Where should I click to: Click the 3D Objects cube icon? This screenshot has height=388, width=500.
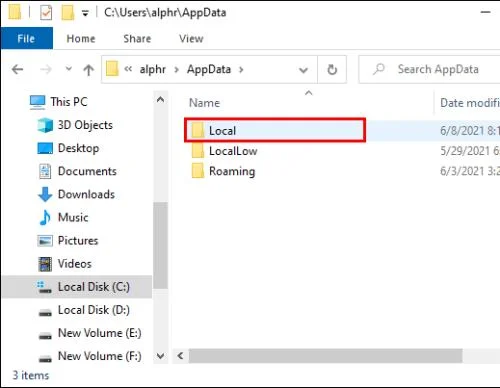coord(45,125)
